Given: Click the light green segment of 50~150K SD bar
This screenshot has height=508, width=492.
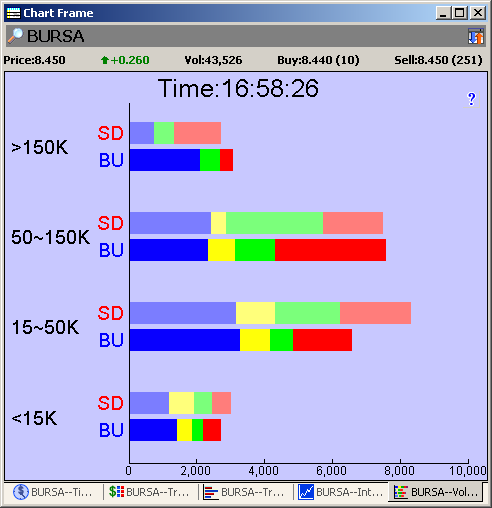Looking at the screenshot, I should pyautogui.click(x=274, y=223).
